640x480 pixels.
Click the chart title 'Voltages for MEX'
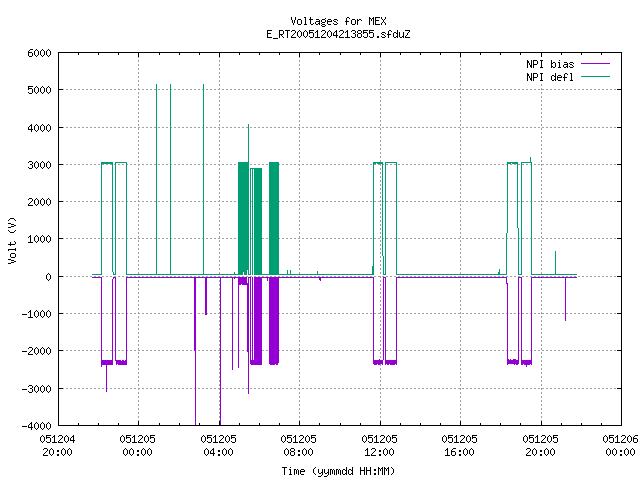(x=338, y=21)
